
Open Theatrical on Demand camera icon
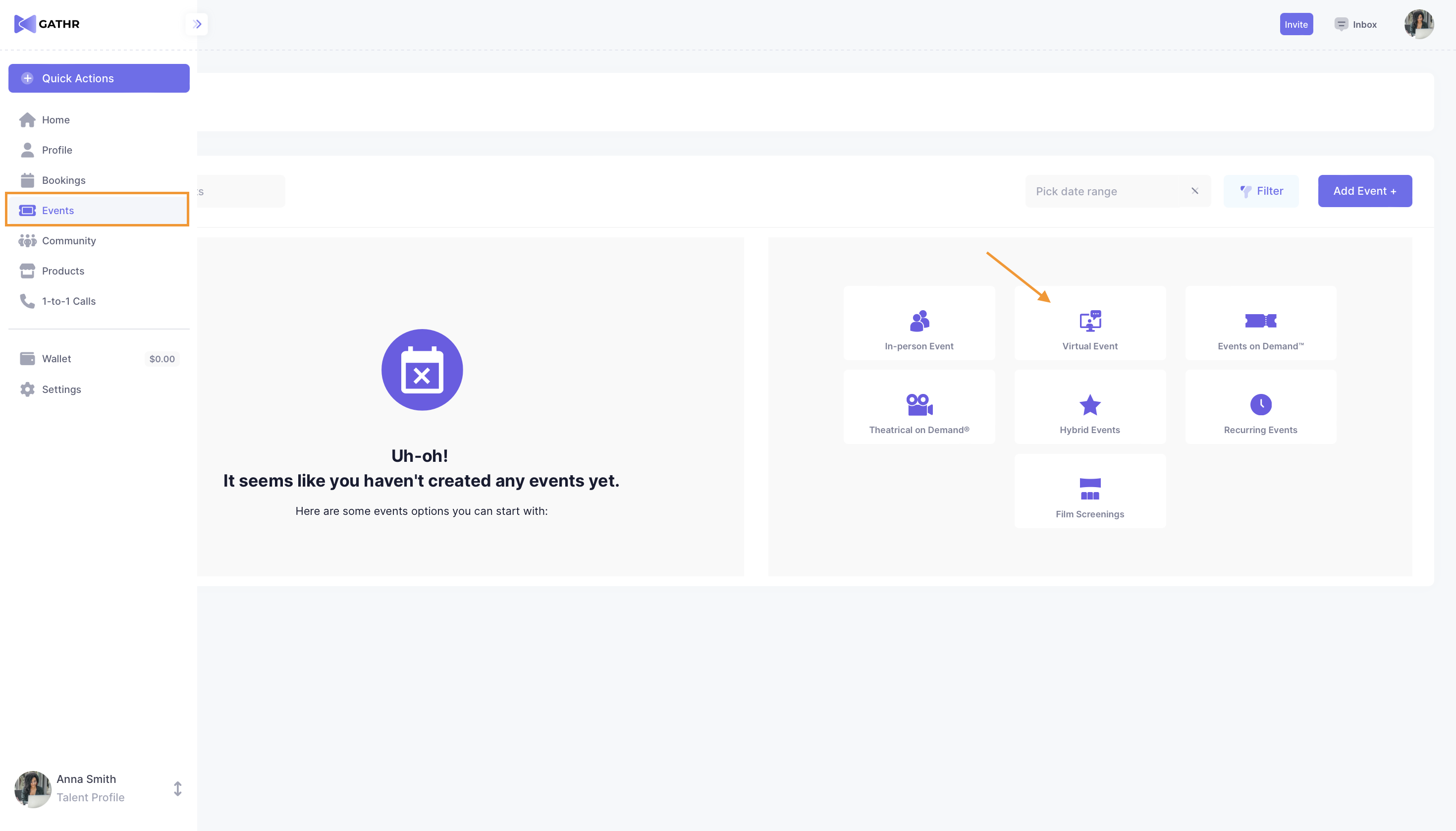(x=919, y=405)
